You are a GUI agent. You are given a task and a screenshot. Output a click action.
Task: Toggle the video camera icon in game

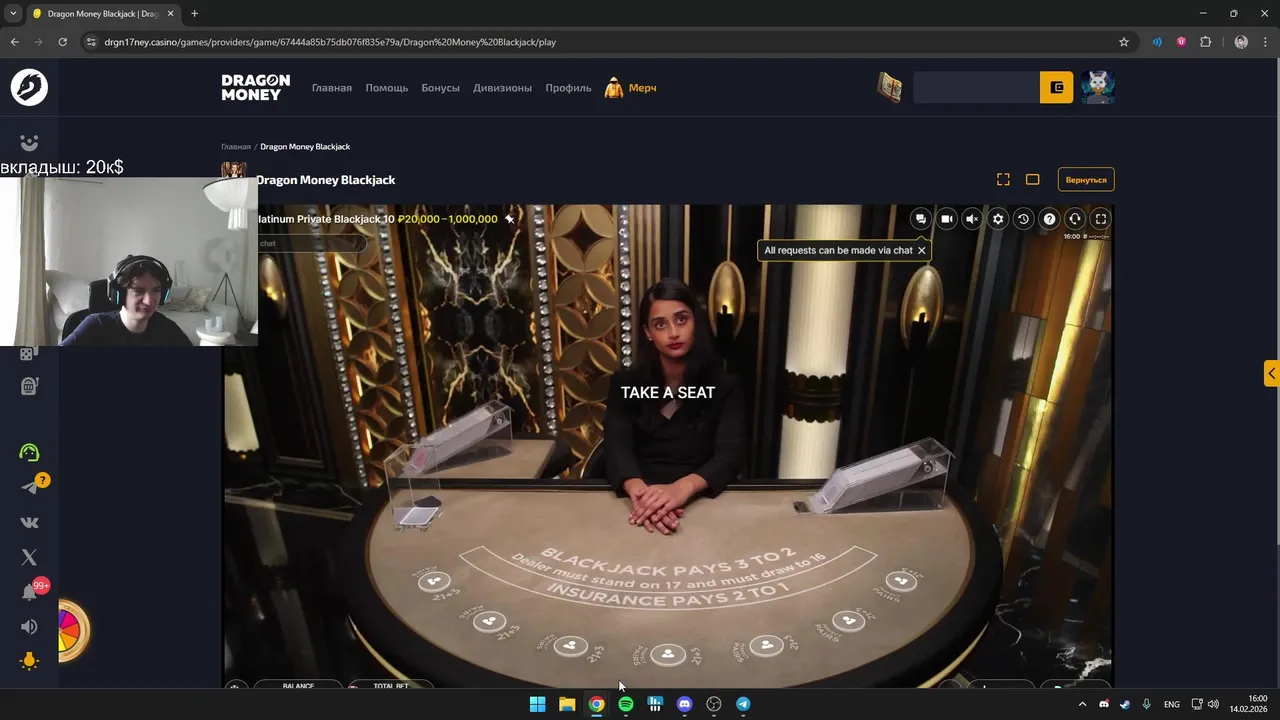pyautogui.click(x=946, y=219)
